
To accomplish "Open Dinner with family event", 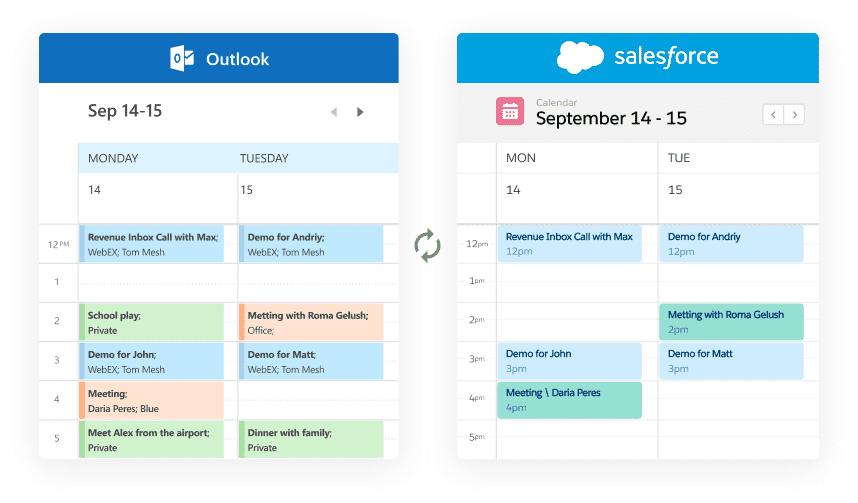I will point(311,440).
